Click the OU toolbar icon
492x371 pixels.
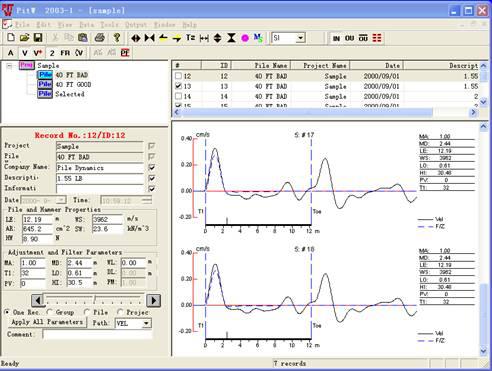pos(349,38)
